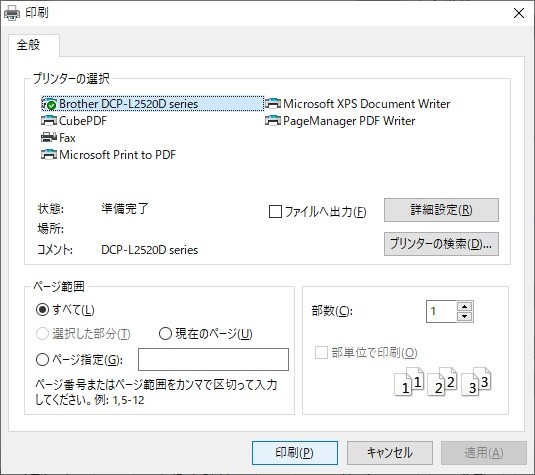
Task: Select the すべて radio button
Action: point(42,310)
